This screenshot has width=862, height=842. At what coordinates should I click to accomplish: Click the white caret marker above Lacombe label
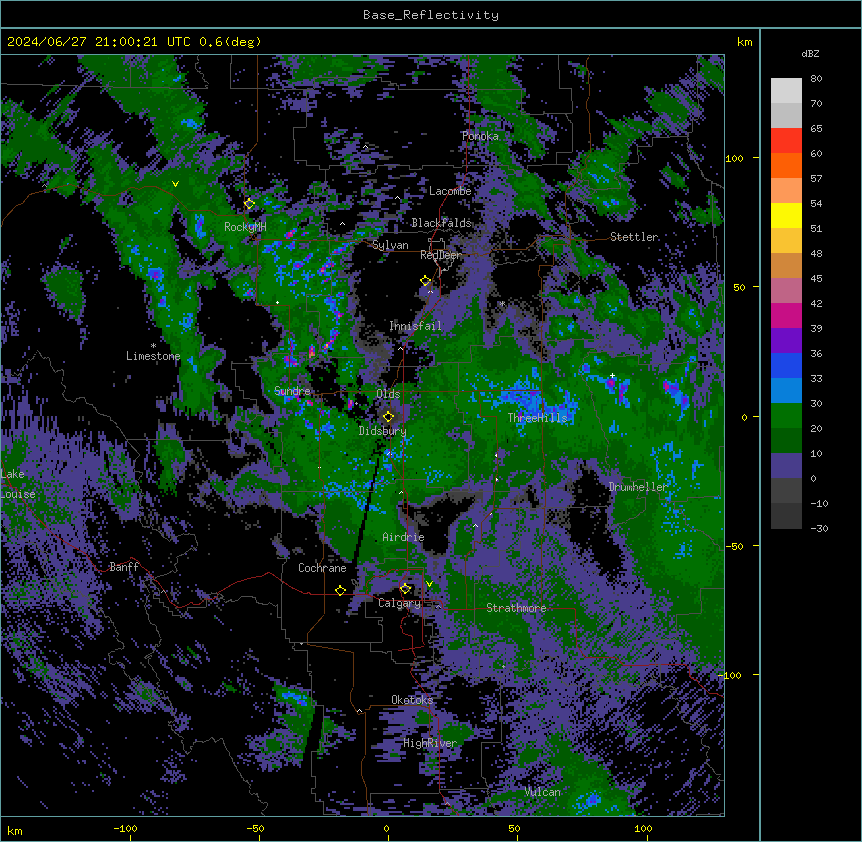pos(397,198)
